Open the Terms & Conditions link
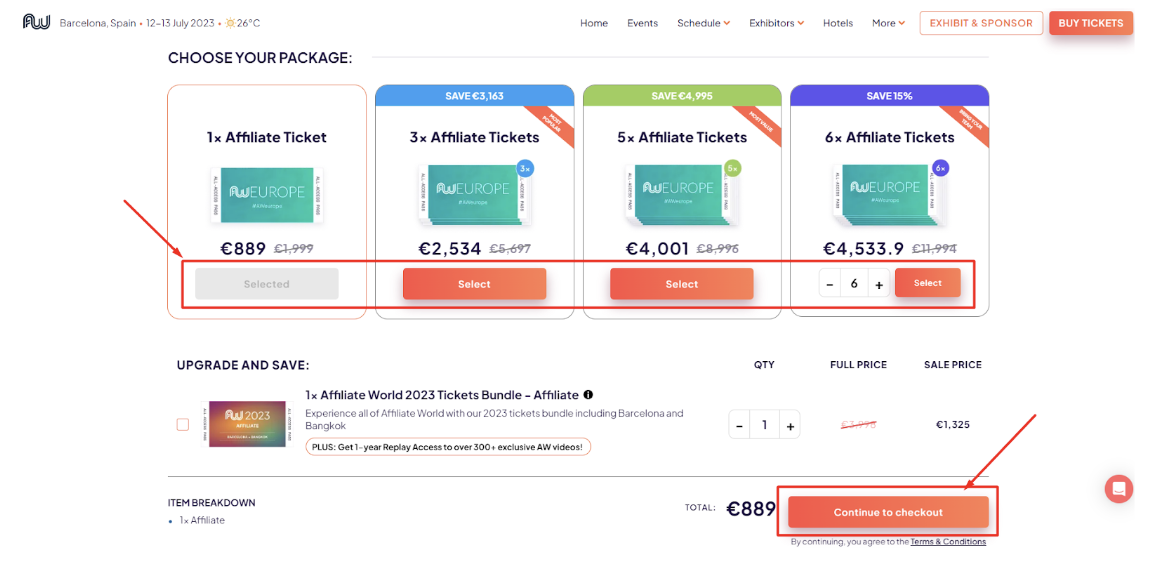Screen dimensions: 1172x574 (x=948, y=542)
